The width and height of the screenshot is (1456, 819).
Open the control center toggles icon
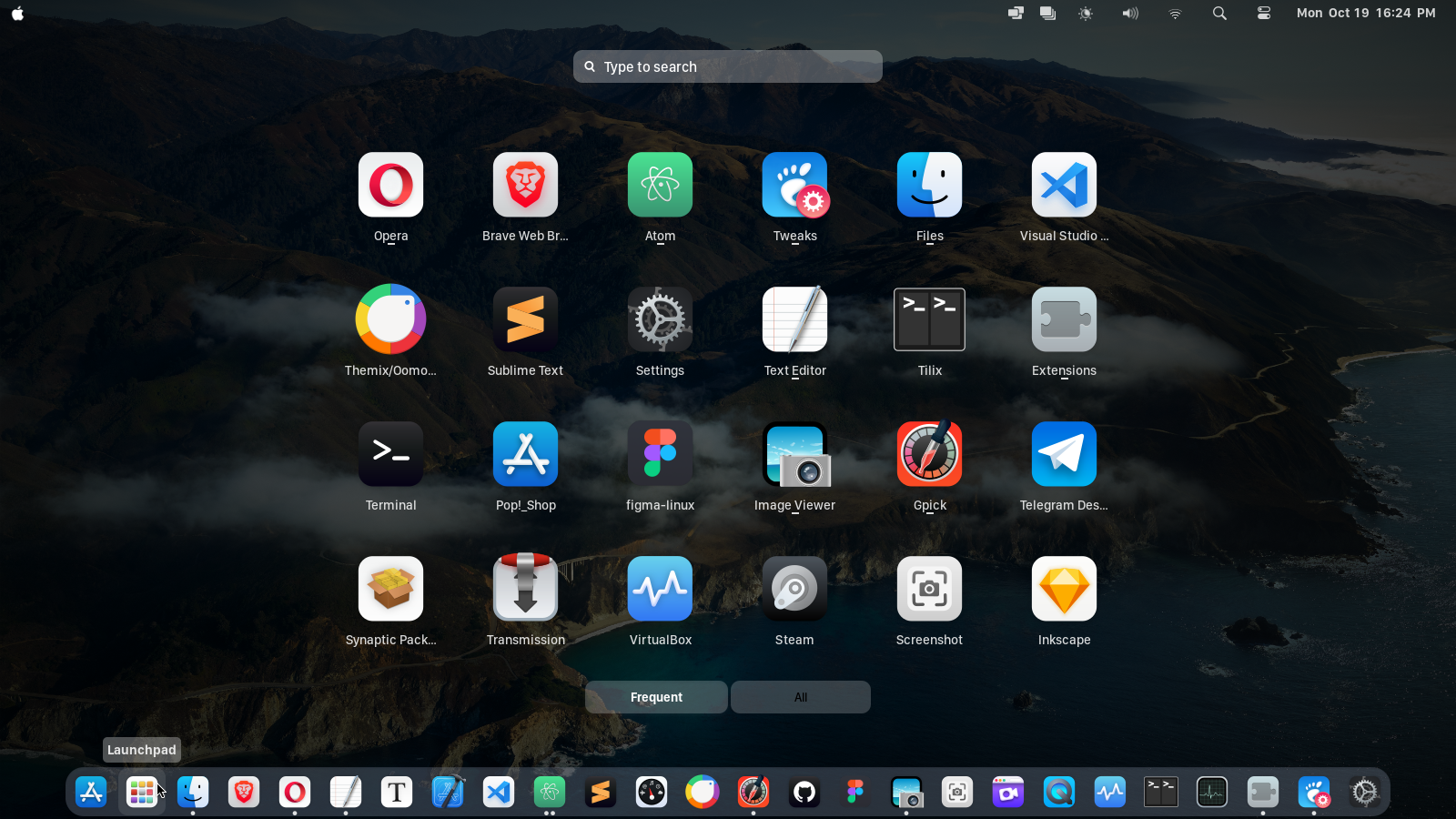tap(1264, 13)
